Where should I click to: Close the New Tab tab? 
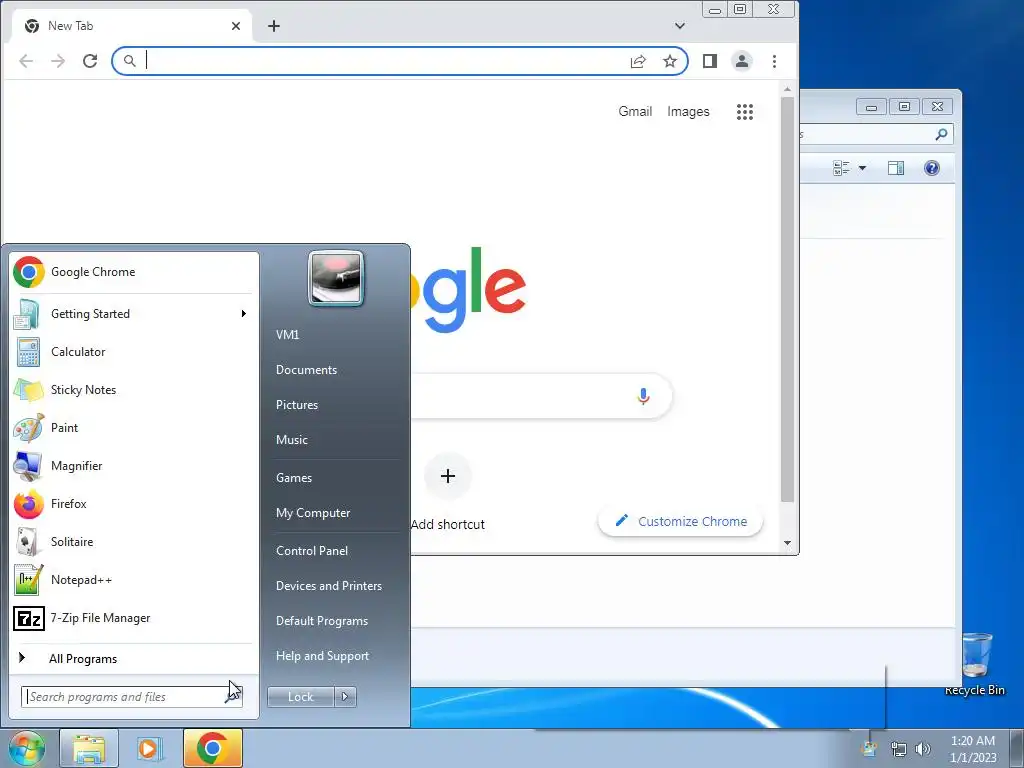click(x=236, y=26)
